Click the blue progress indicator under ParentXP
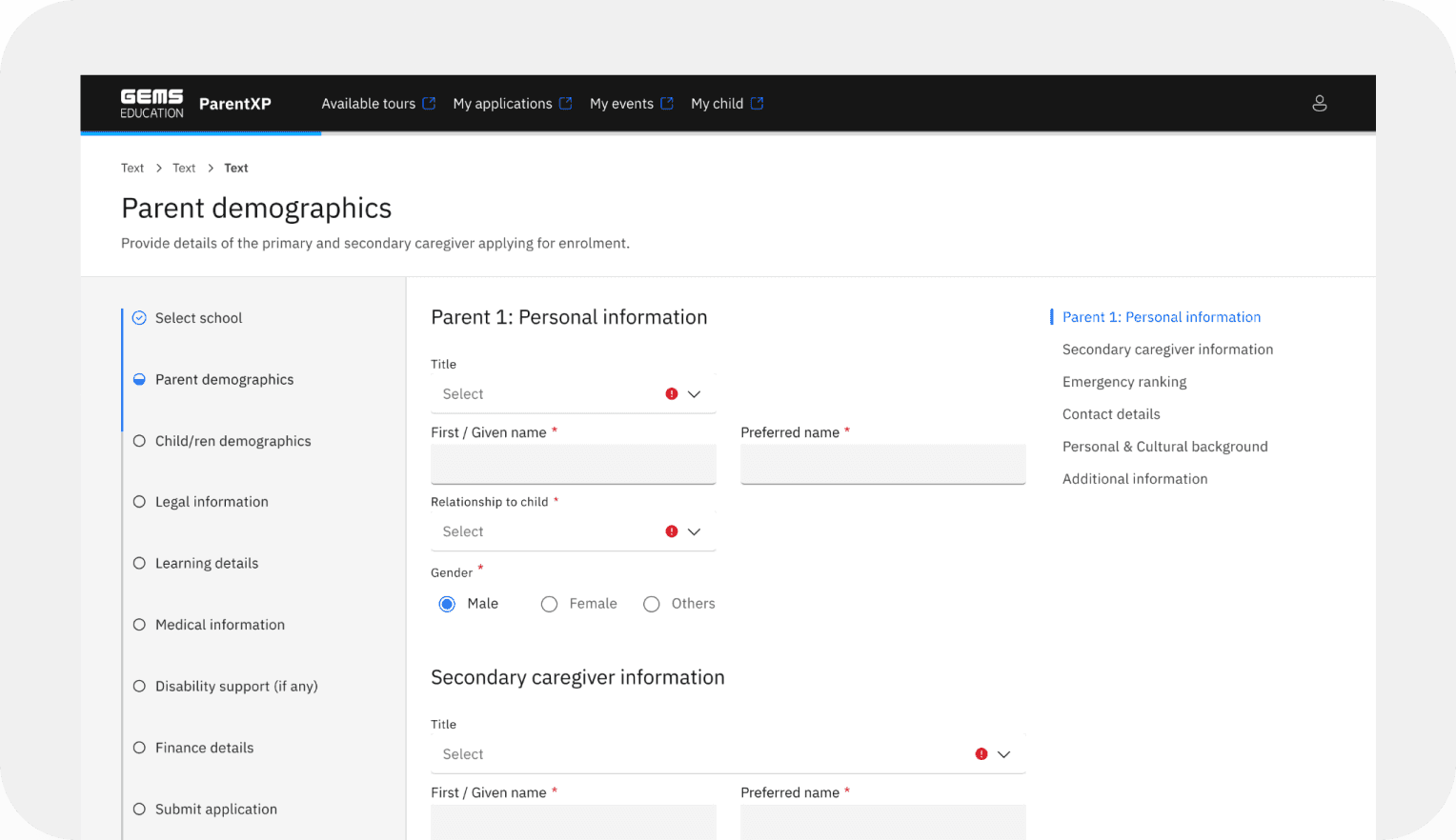The width and height of the screenshot is (1456, 840). (200, 131)
